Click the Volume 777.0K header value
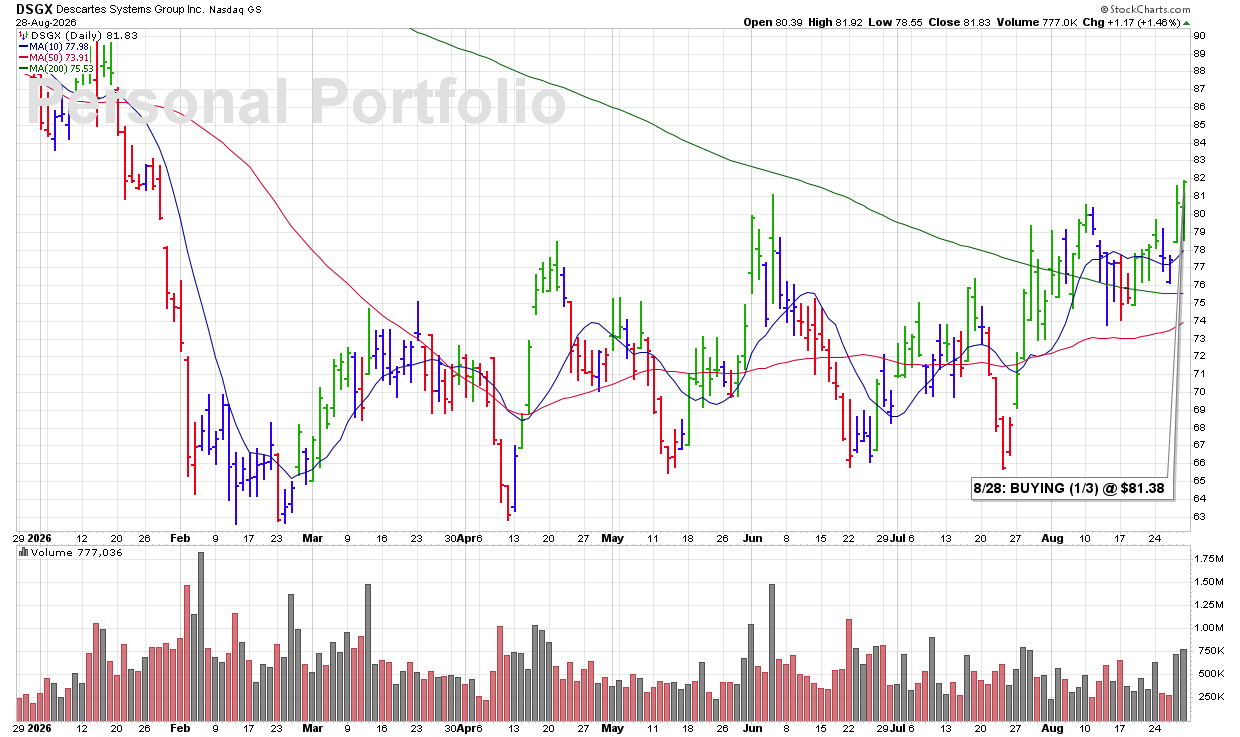 pos(1036,22)
